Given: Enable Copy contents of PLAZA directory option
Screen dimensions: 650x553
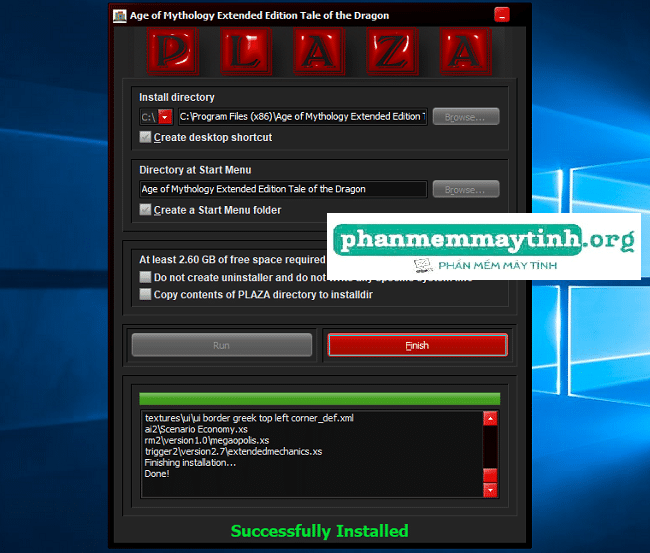Looking at the screenshot, I should [146, 295].
